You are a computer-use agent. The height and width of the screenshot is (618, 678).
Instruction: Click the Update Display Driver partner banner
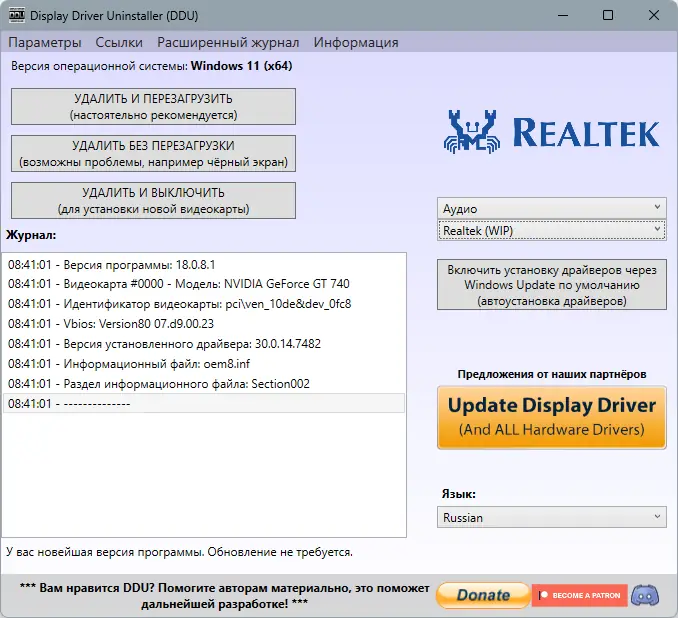point(552,417)
